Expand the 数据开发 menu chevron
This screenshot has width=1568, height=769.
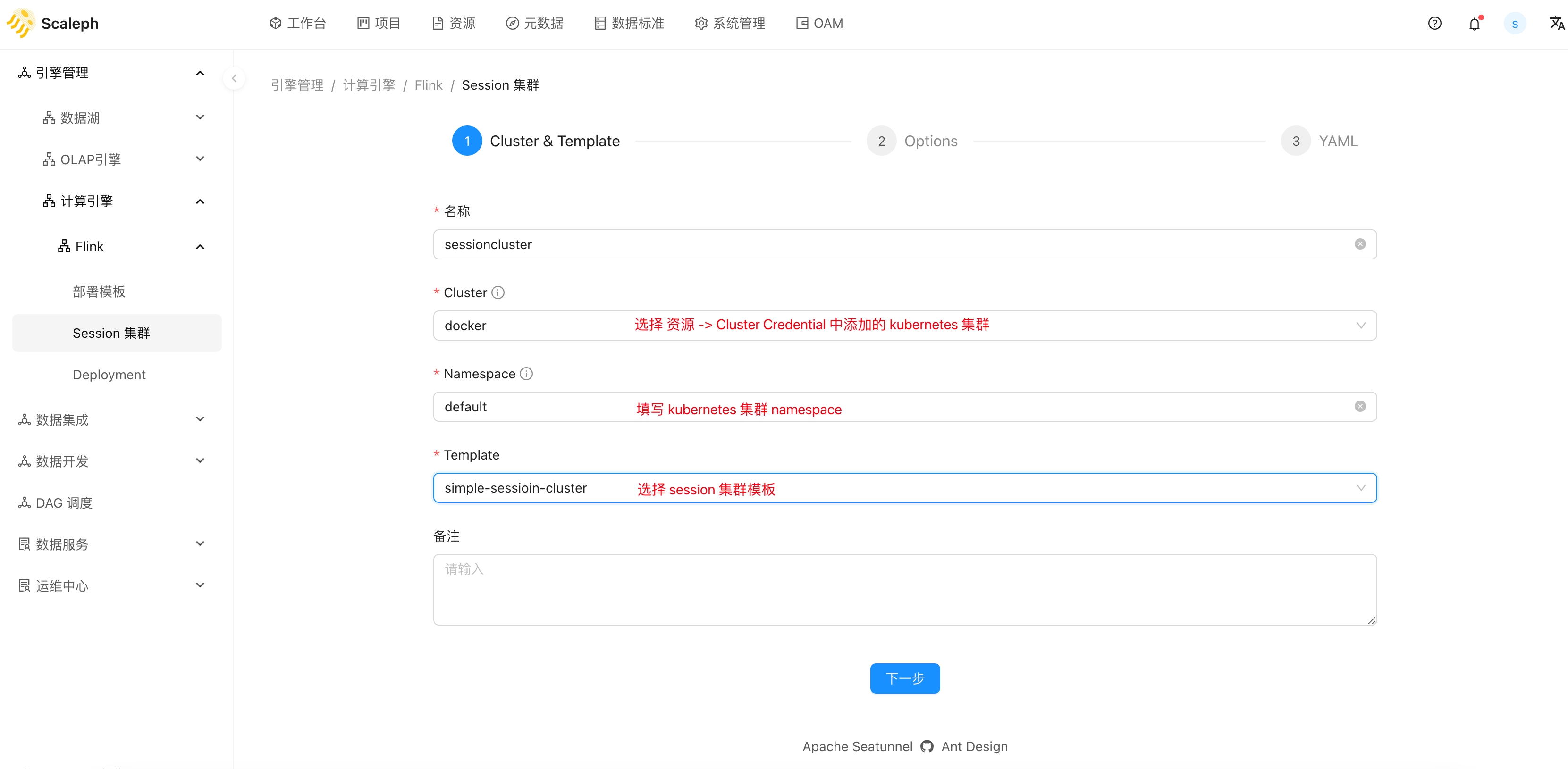[200, 460]
